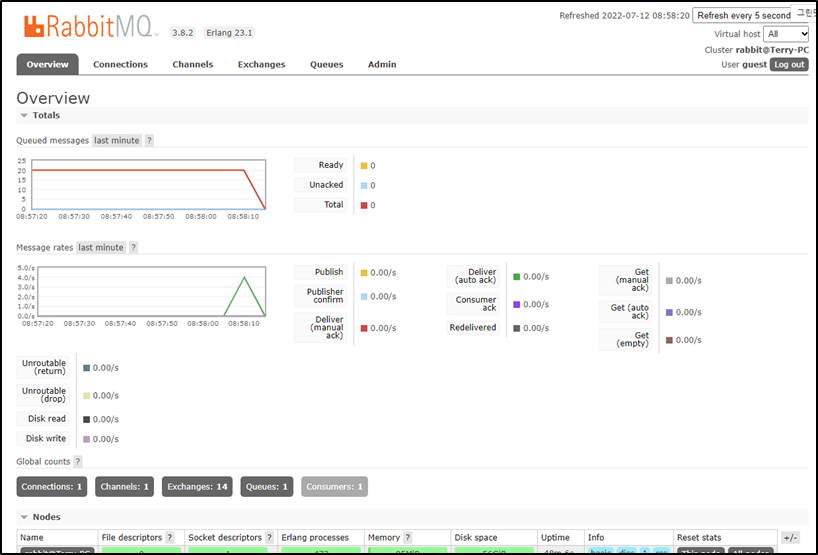Click the Refreshed 2022-07-12 08:58:20 timestamp
Viewport: 818px width, 555px height.
point(624,16)
